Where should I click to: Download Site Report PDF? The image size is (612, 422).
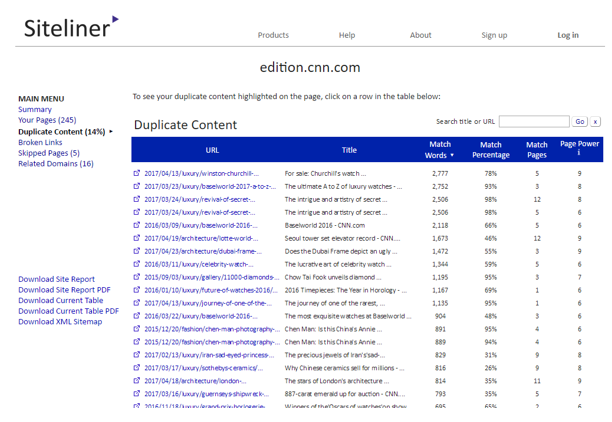pos(62,289)
